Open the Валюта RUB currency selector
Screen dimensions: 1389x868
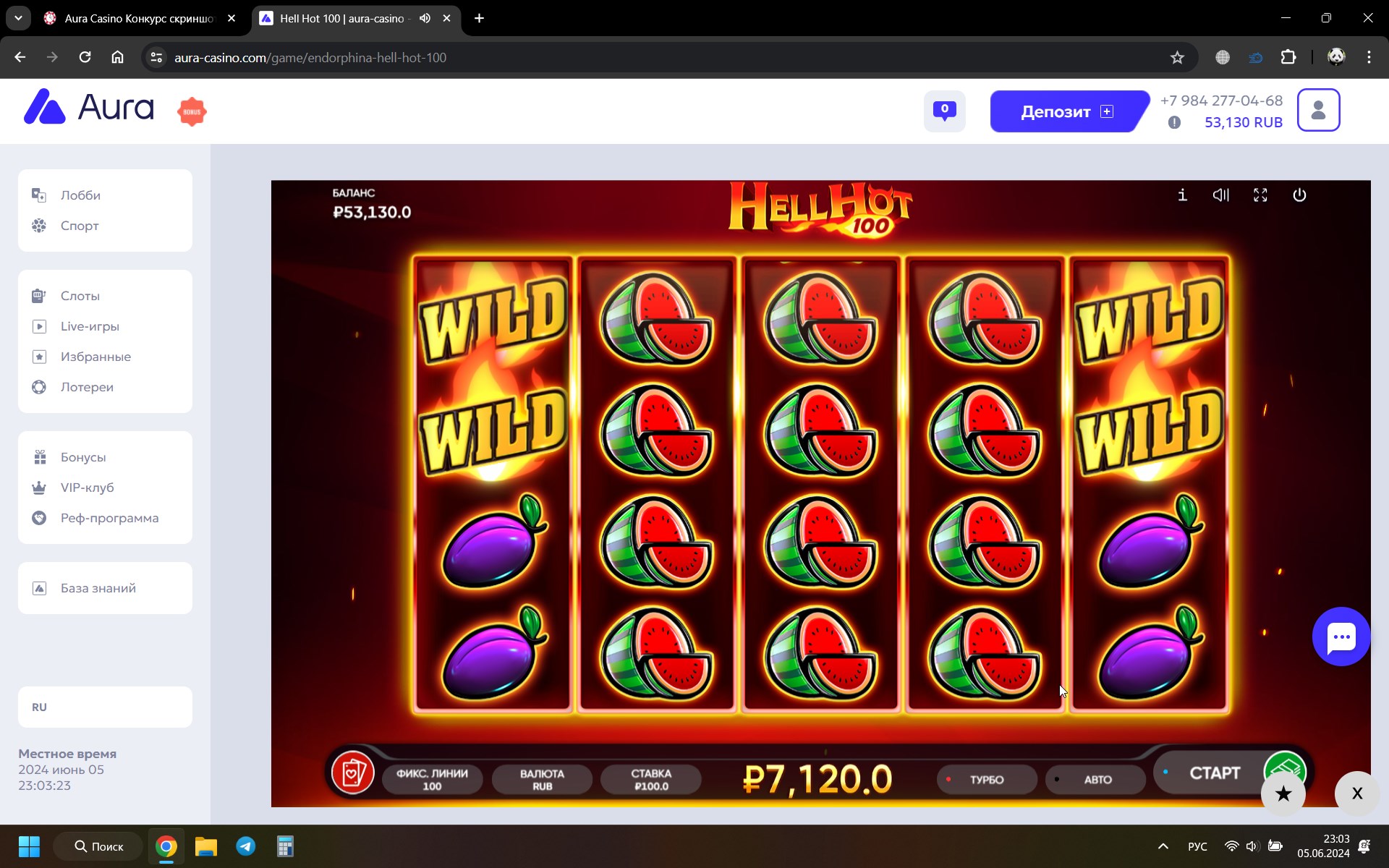(542, 780)
